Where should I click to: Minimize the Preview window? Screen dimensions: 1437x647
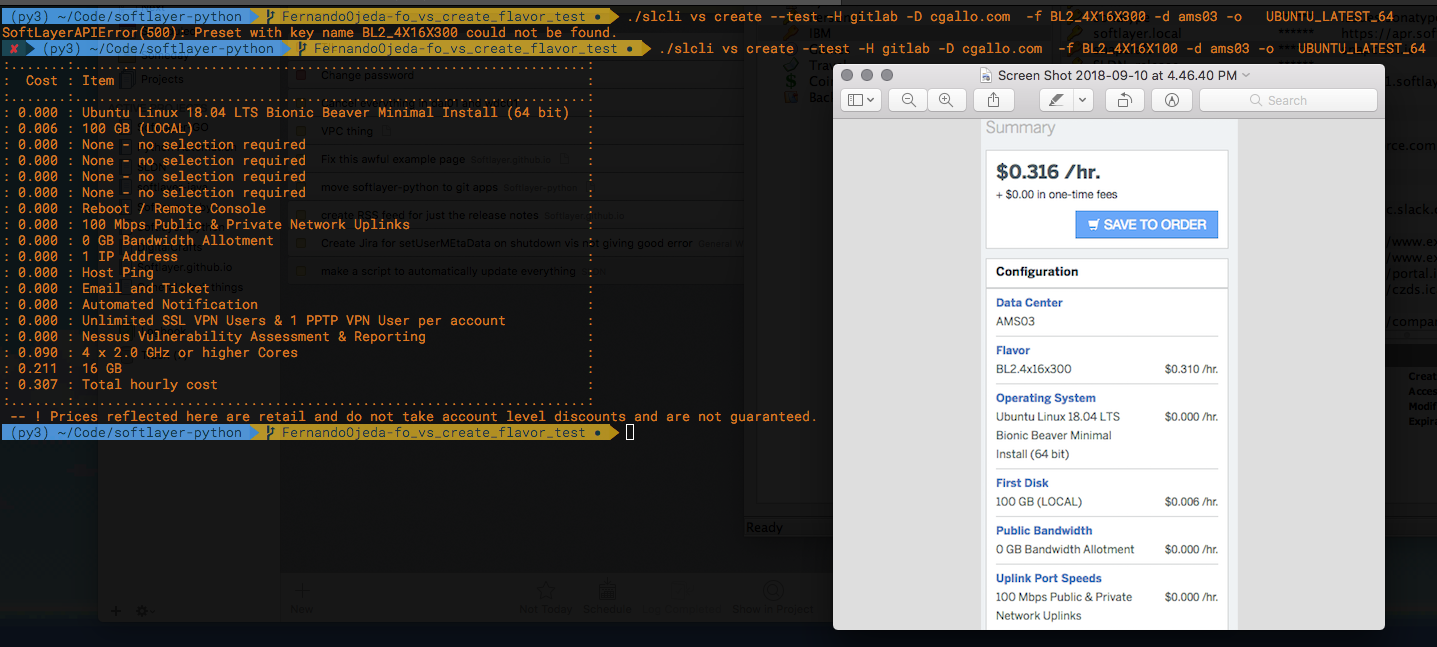pos(867,76)
